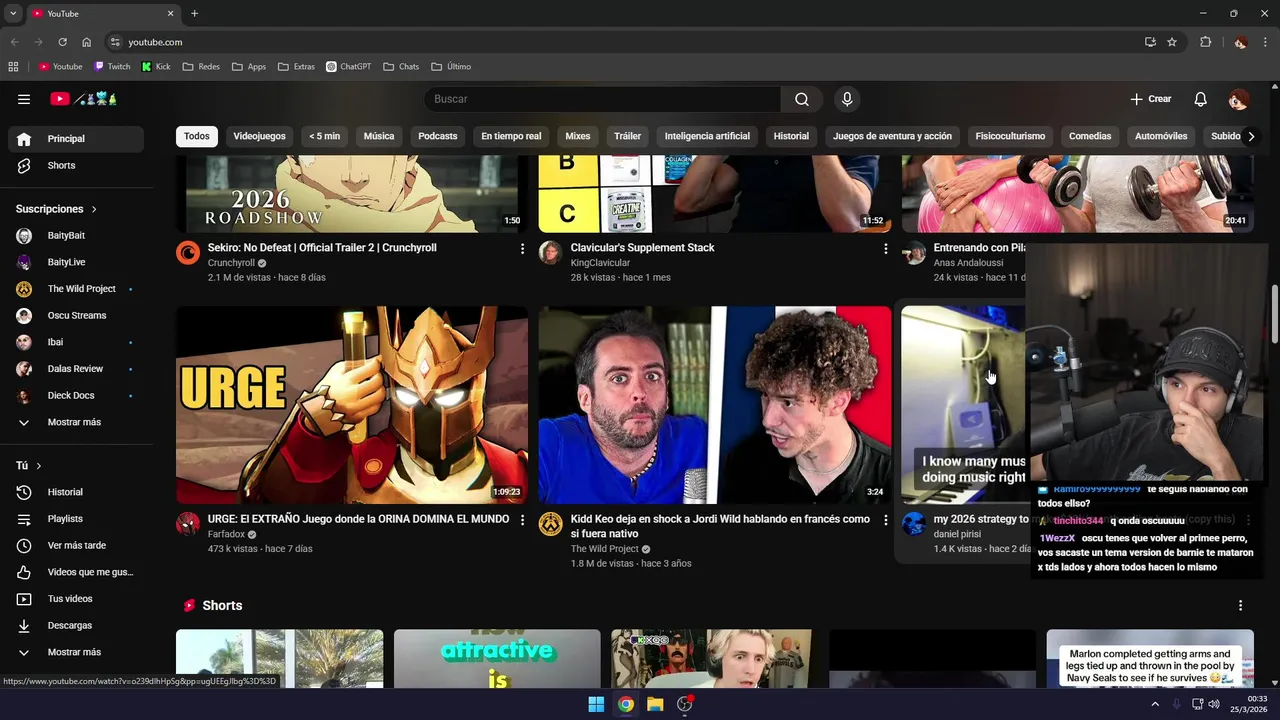Open The Wild Project channel avatar under video
1280x720 pixels.
coord(551,524)
